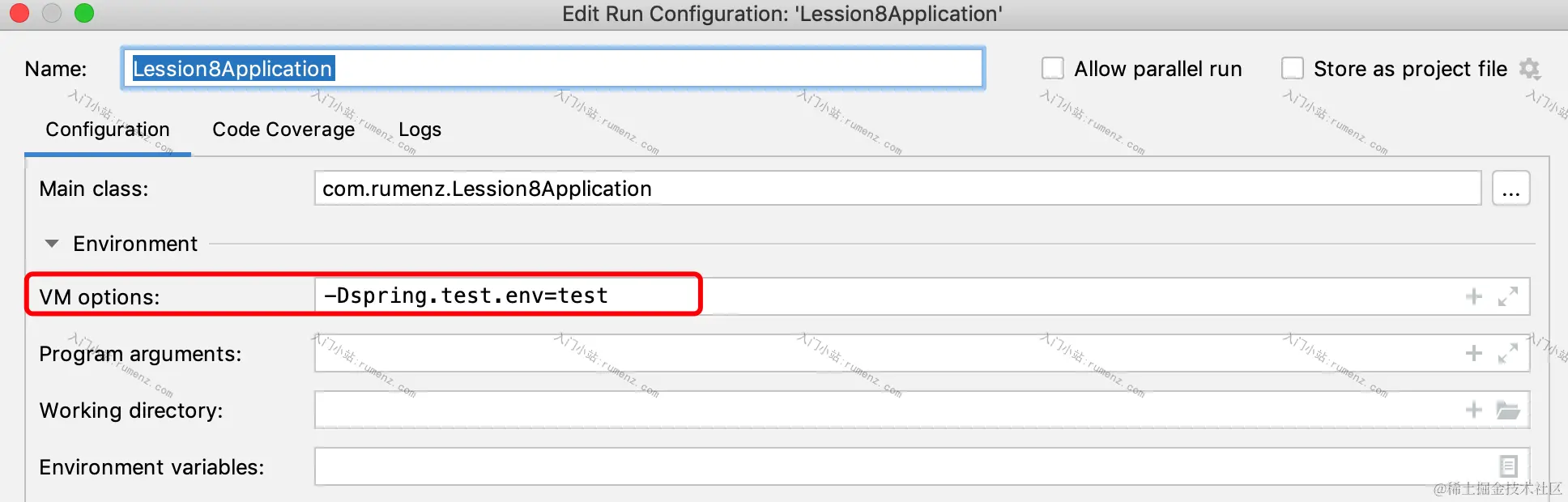Expand the Program arguments field editor
The width and height of the screenshot is (1568, 502).
[x=1507, y=353]
